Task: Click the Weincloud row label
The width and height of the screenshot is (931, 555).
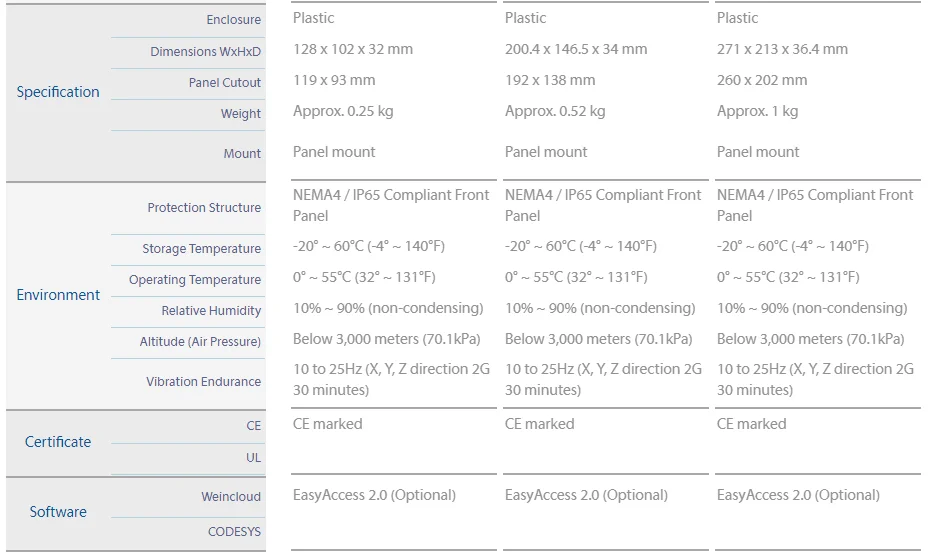Action: point(231,497)
